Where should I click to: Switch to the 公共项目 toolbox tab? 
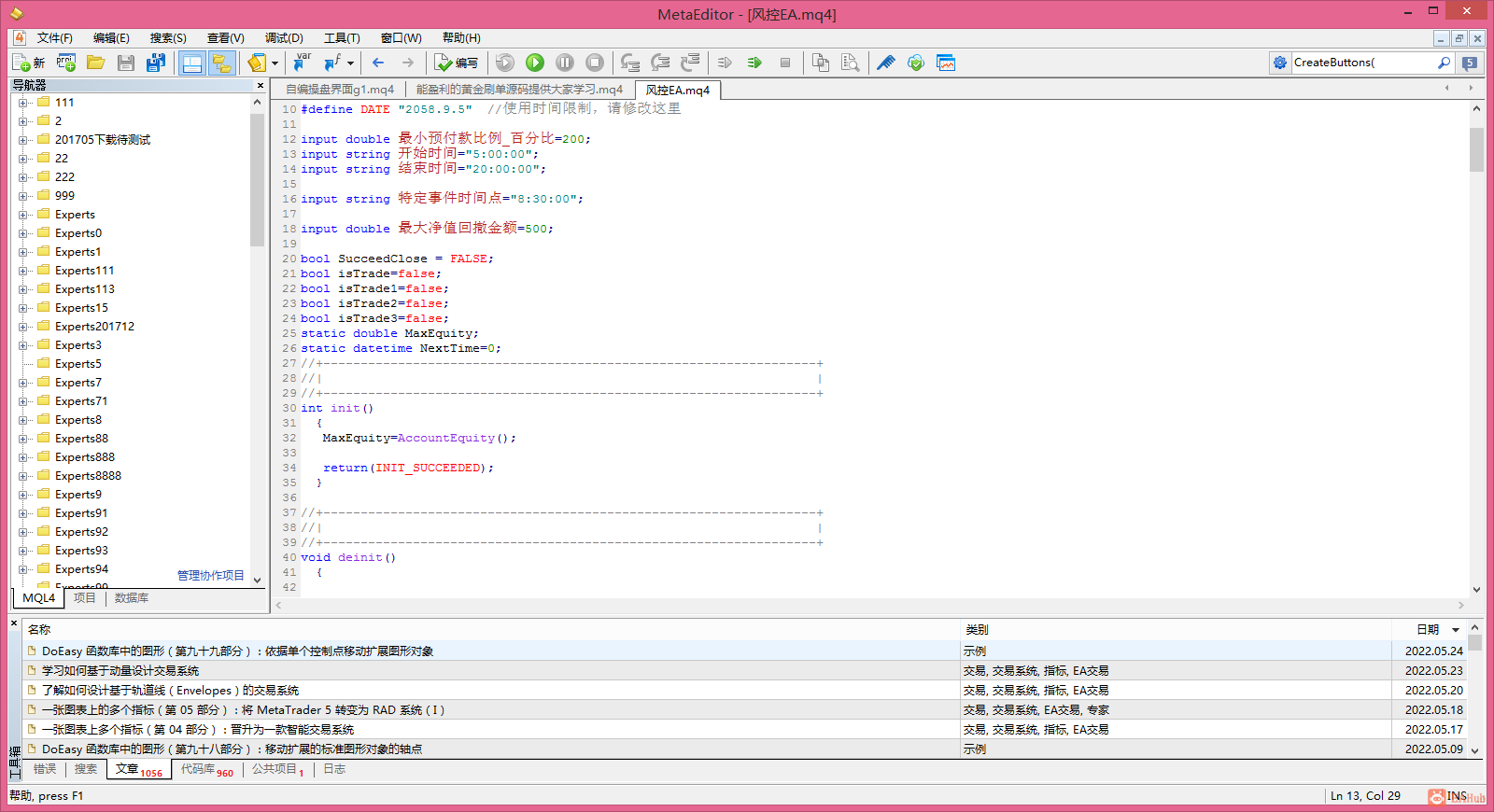tap(277, 770)
